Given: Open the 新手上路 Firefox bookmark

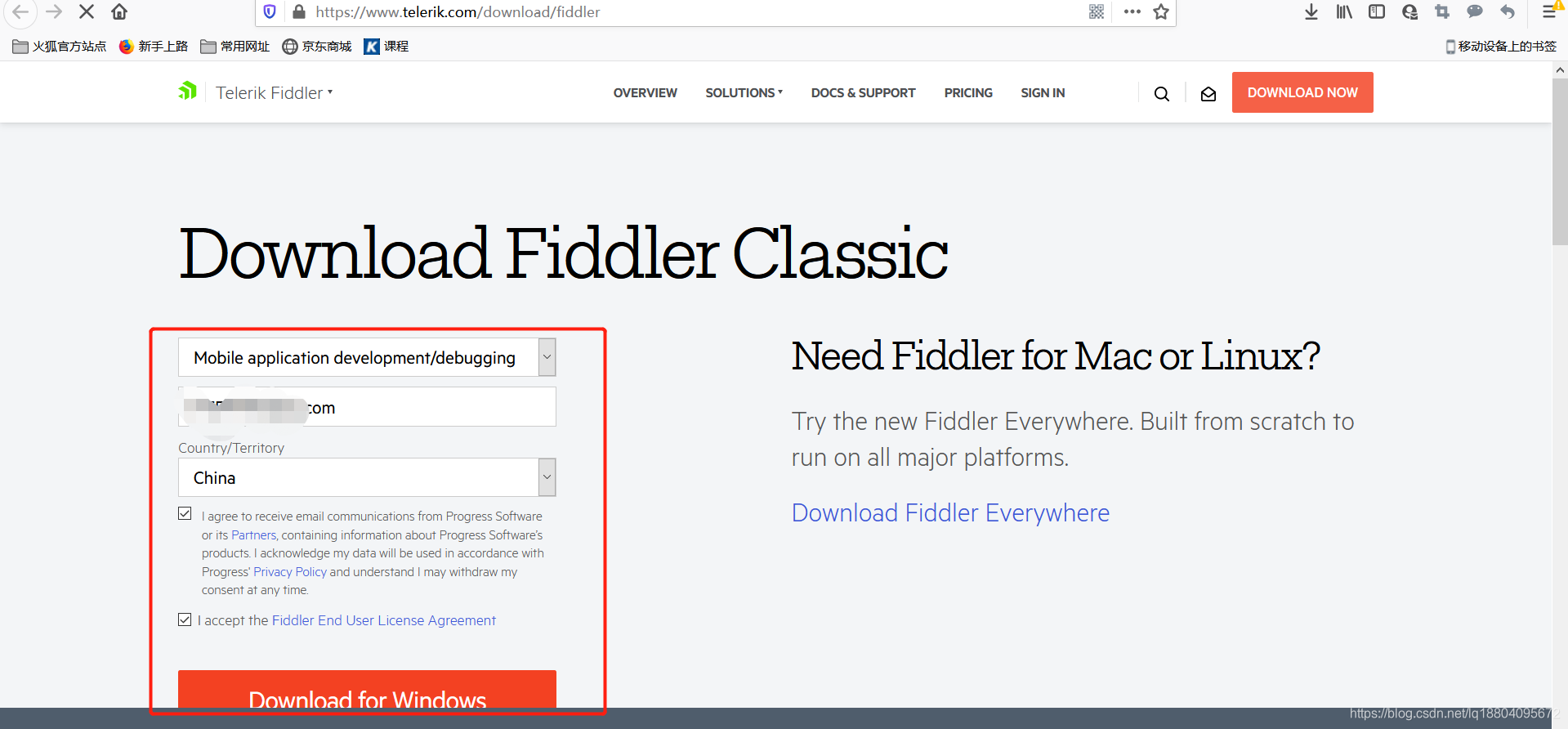Looking at the screenshot, I should coord(154,47).
